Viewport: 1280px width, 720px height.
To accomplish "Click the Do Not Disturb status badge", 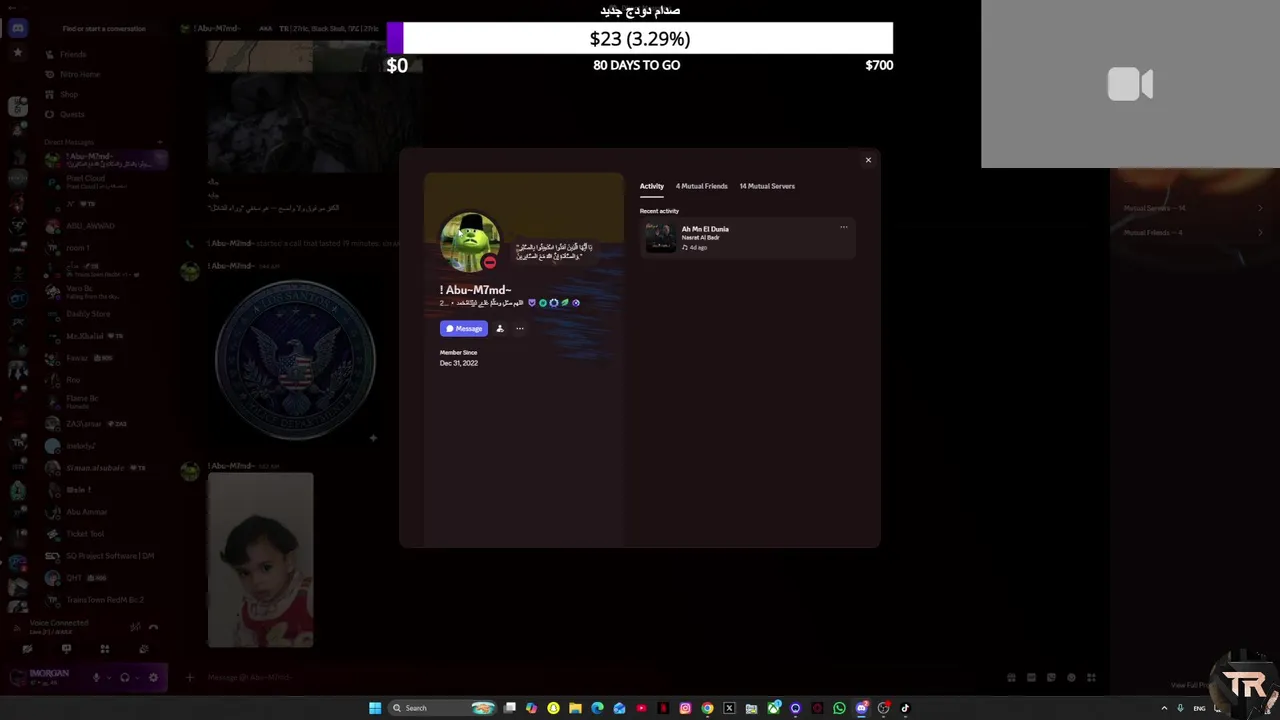I will coord(489,262).
